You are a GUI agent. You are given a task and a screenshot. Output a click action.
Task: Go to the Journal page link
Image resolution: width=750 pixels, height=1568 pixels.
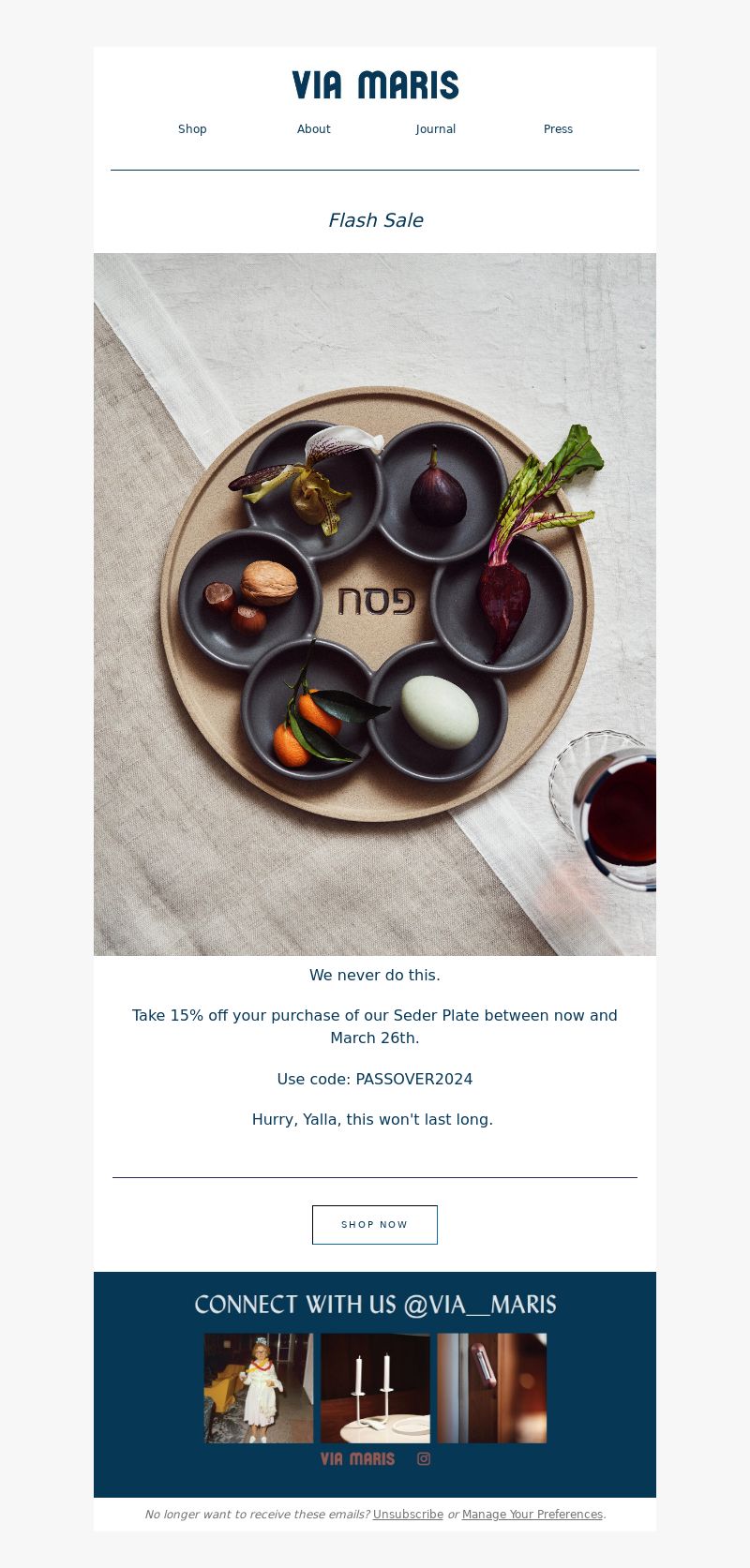(436, 129)
